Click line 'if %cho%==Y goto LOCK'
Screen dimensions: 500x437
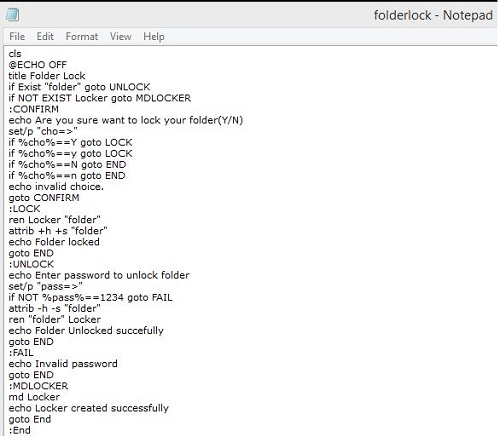(x=70, y=142)
